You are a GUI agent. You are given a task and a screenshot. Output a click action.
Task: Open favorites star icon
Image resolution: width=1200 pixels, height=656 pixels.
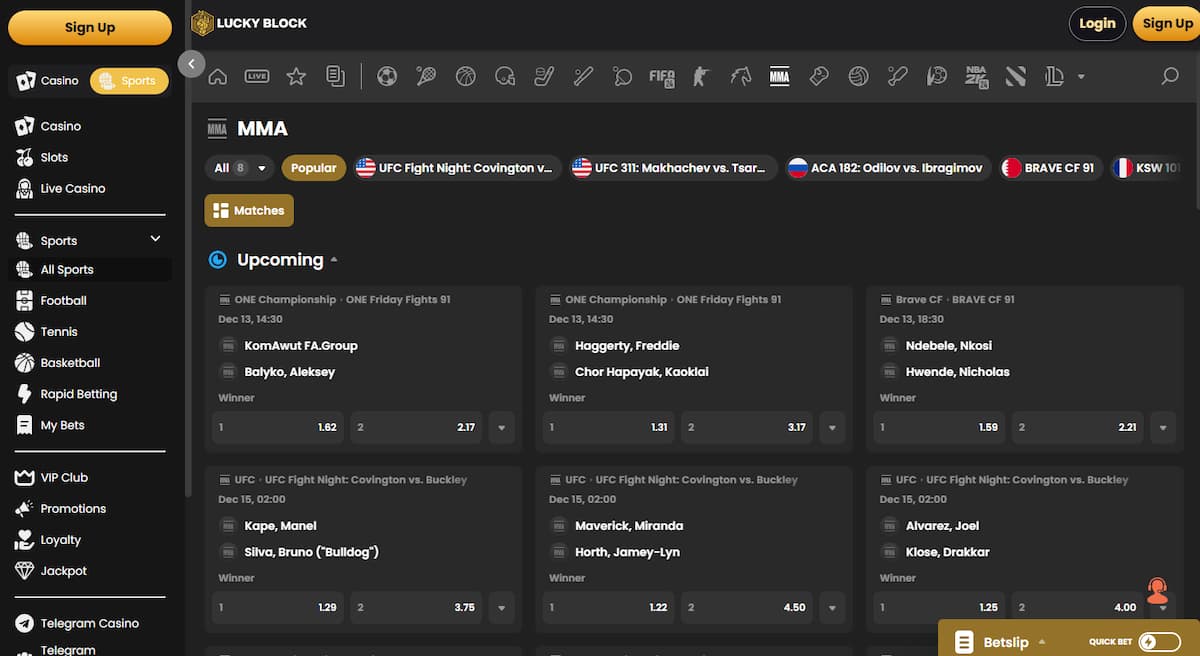pos(296,76)
